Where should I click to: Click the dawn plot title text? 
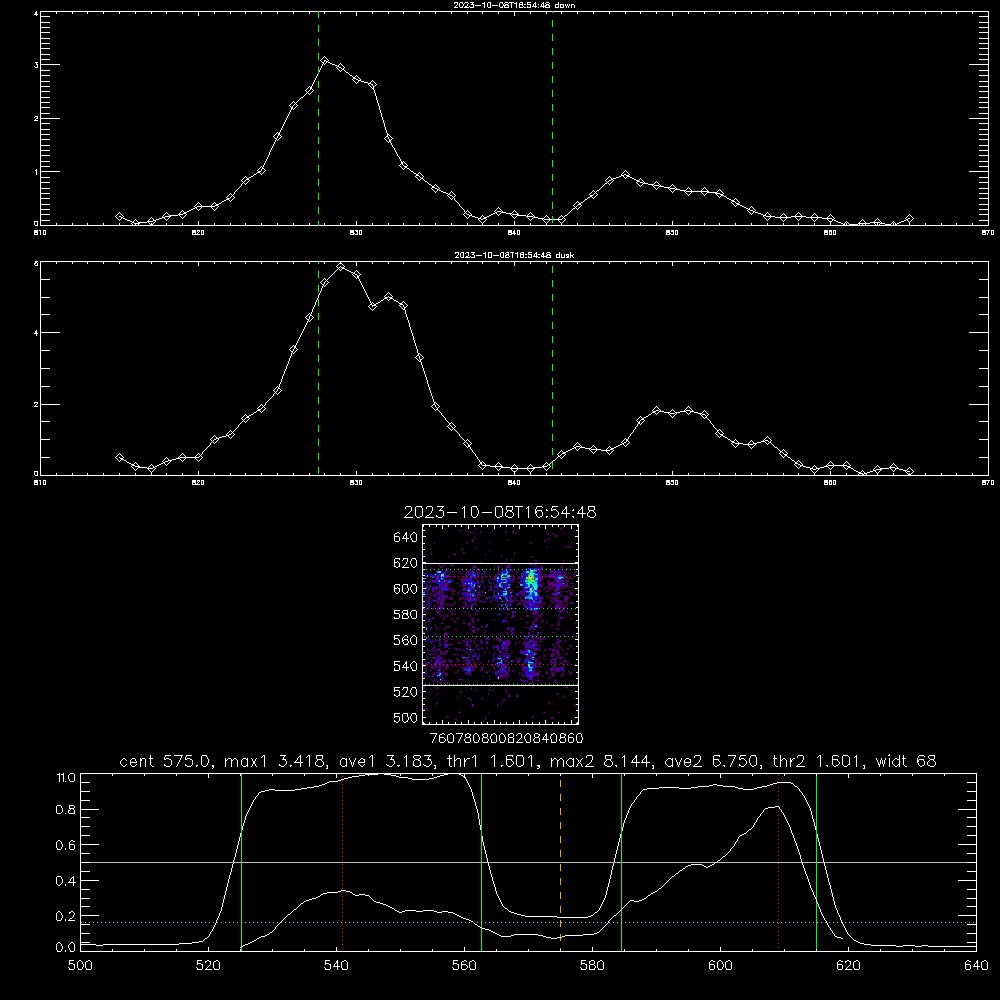[514, 5]
